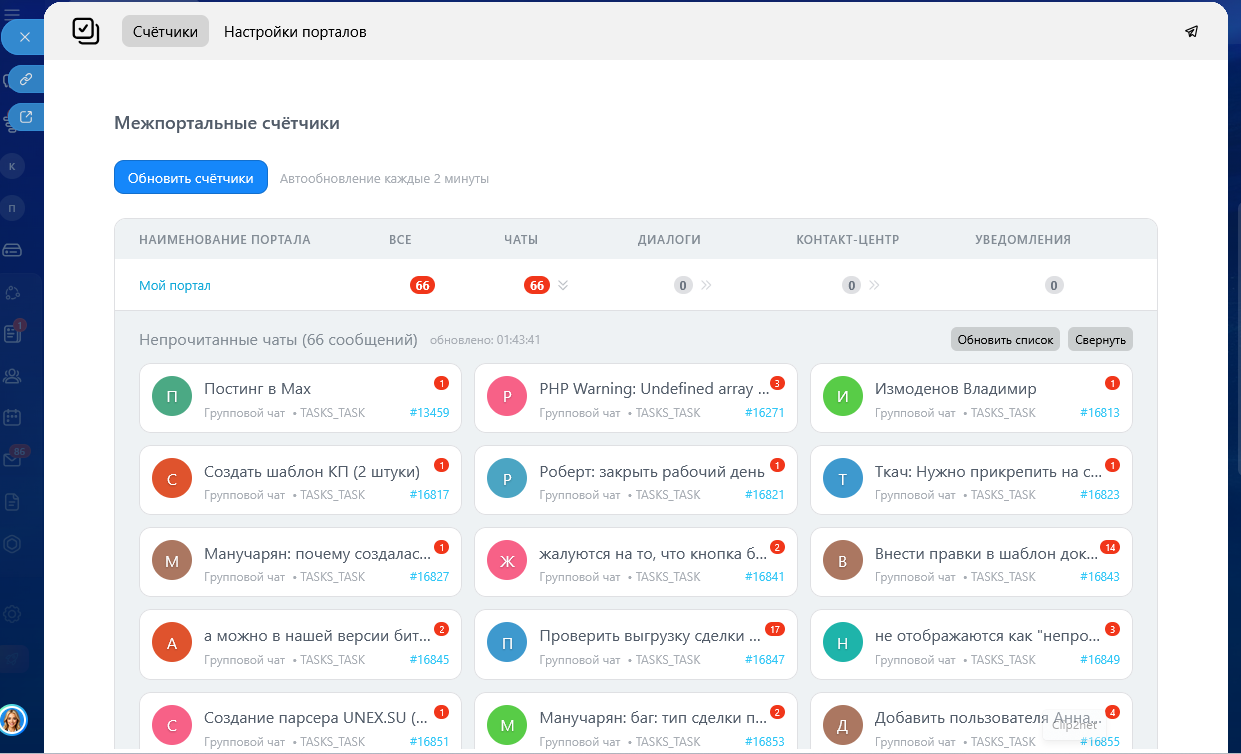This screenshot has height=754, width=1241.
Task: Open the contacts people icon in sidebar
Action: tap(13, 376)
